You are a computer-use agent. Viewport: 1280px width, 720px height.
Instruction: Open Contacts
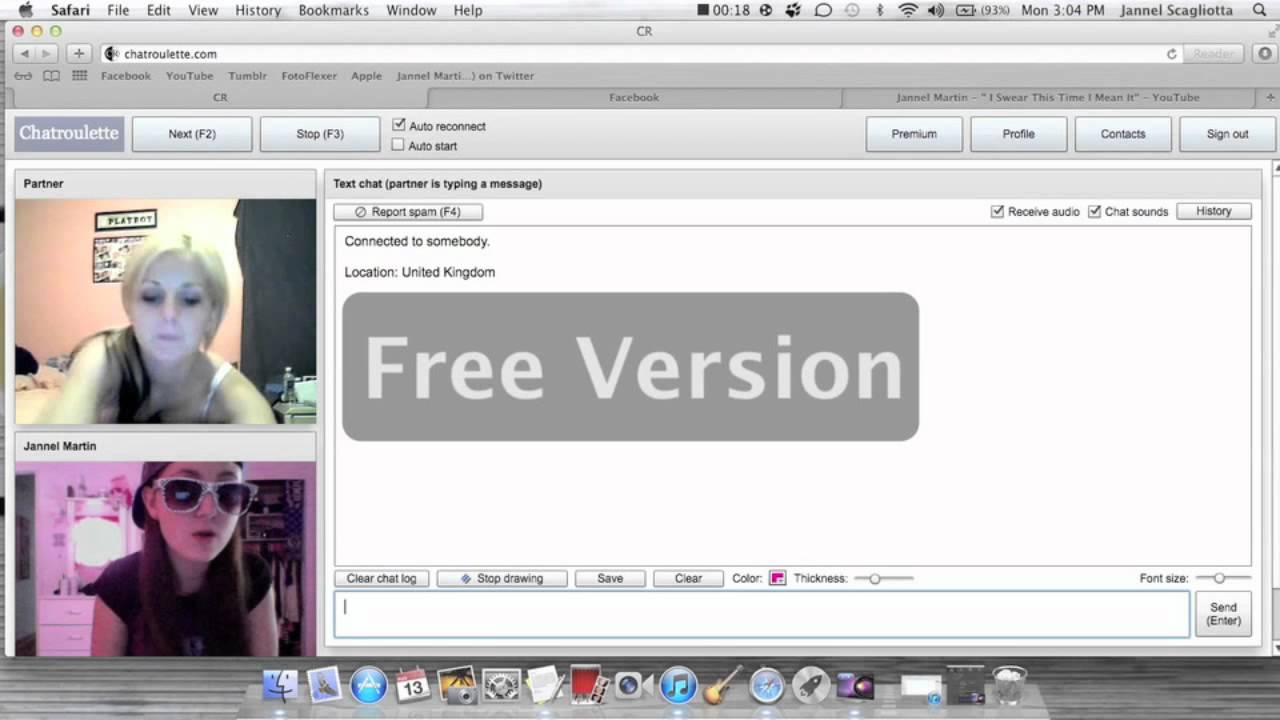pos(1123,134)
